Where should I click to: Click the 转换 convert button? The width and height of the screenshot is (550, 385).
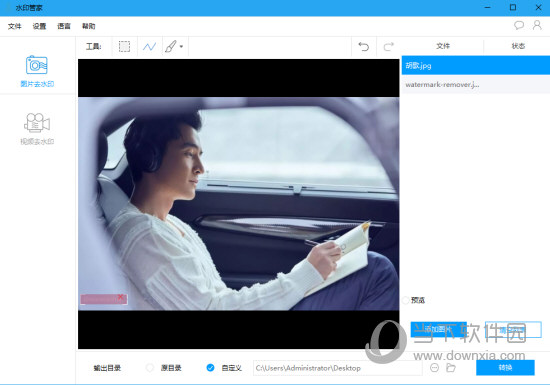(x=505, y=368)
